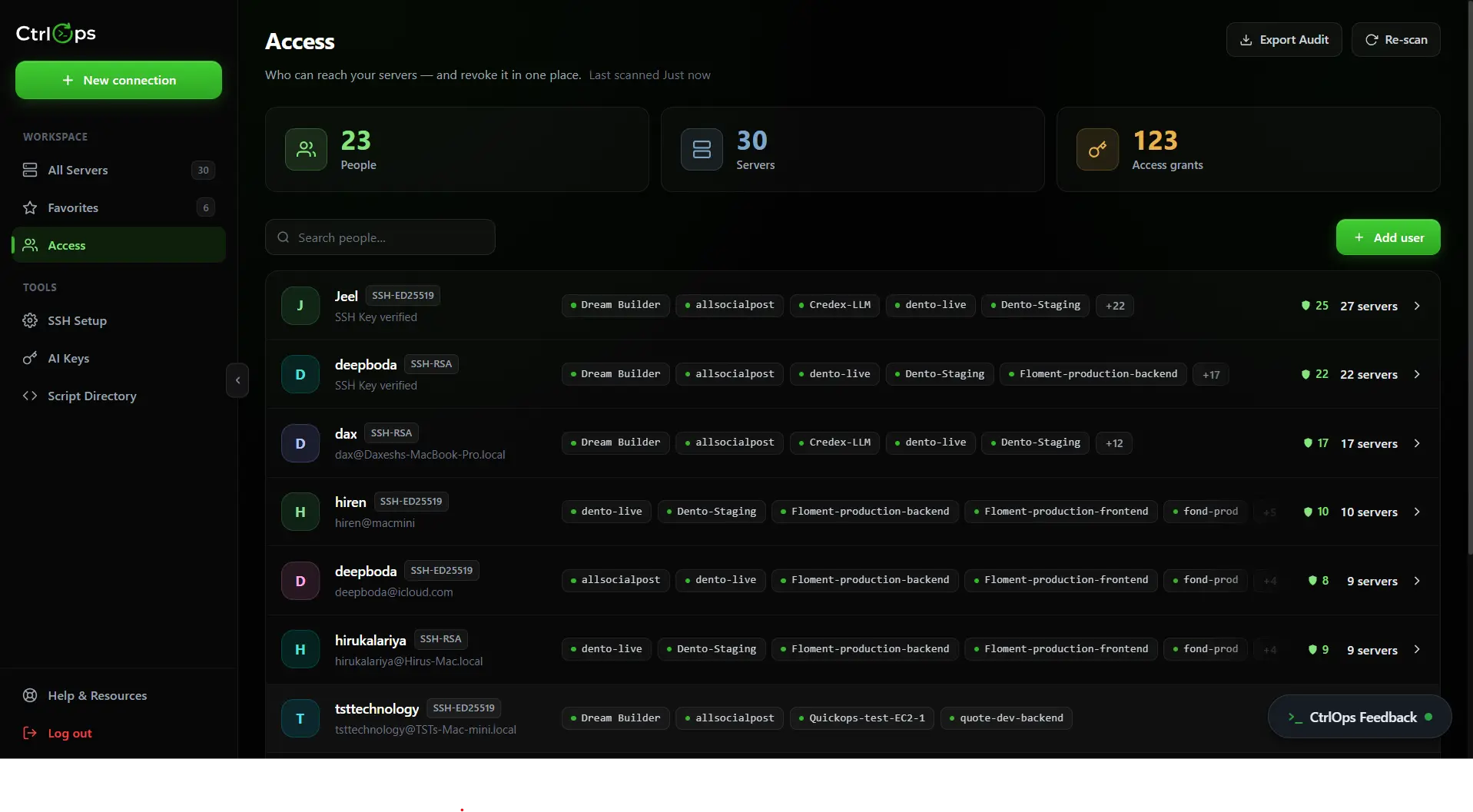The width and height of the screenshot is (1473, 812).
Task: Click the 6 badge beside Favorites
Action: click(205, 207)
